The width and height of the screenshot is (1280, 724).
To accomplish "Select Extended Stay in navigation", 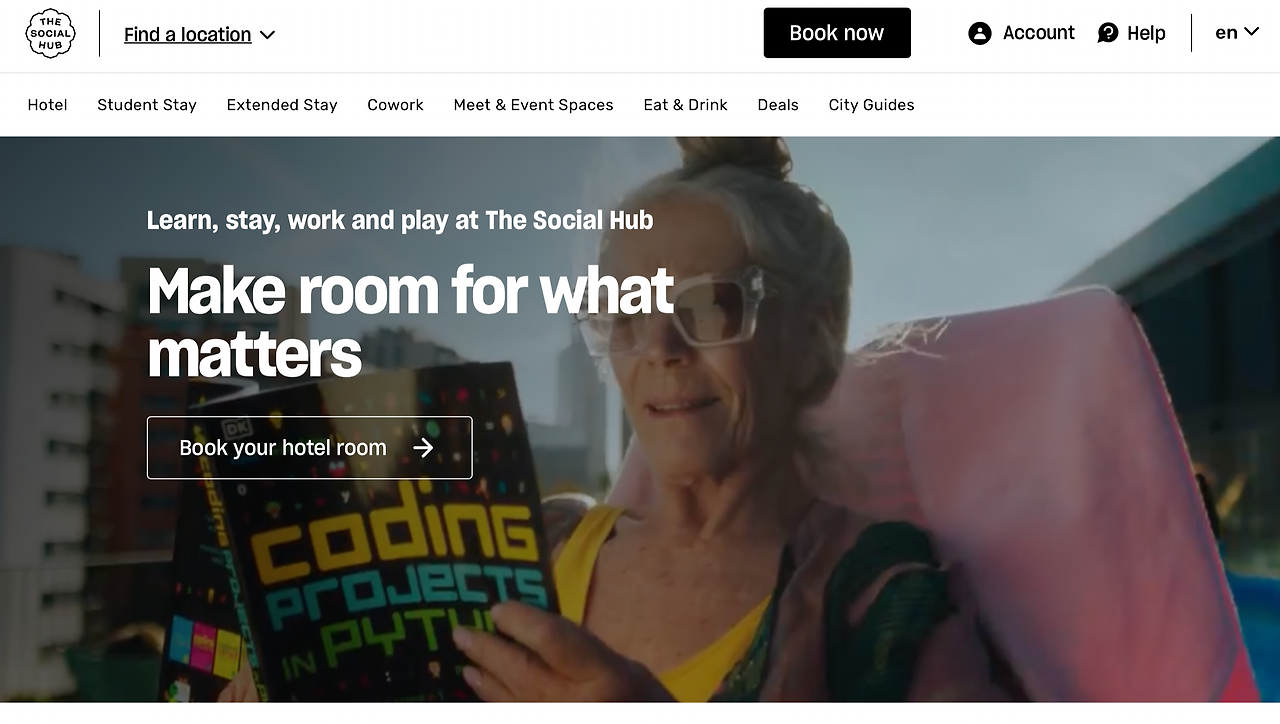I will (282, 105).
